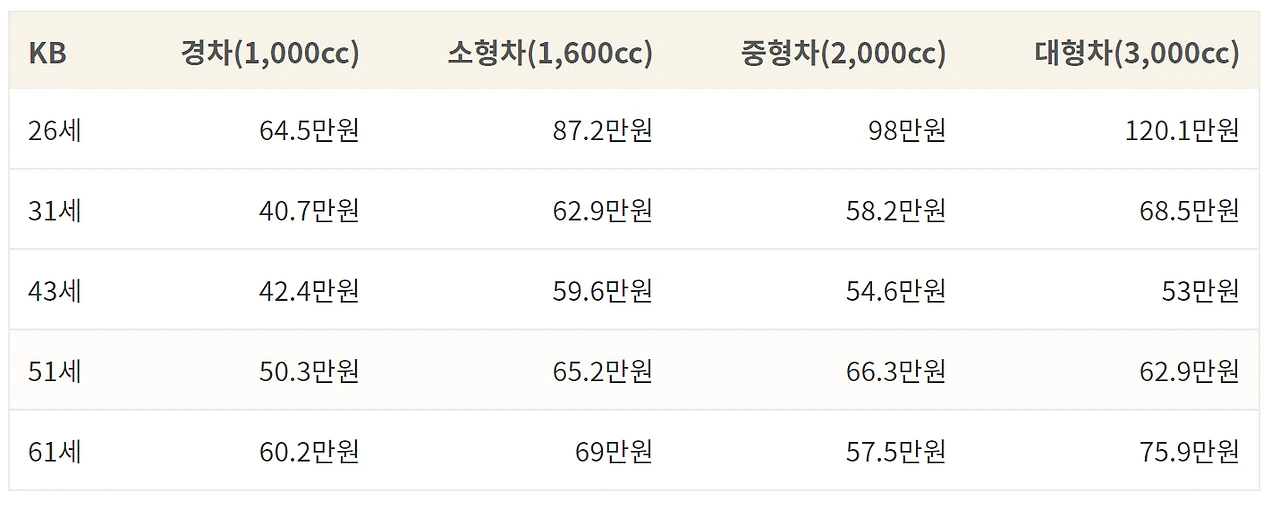This screenshot has width=1280, height=508.
Task: Click the 75.9만원 cell
Action: click(x=1190, y=452)
